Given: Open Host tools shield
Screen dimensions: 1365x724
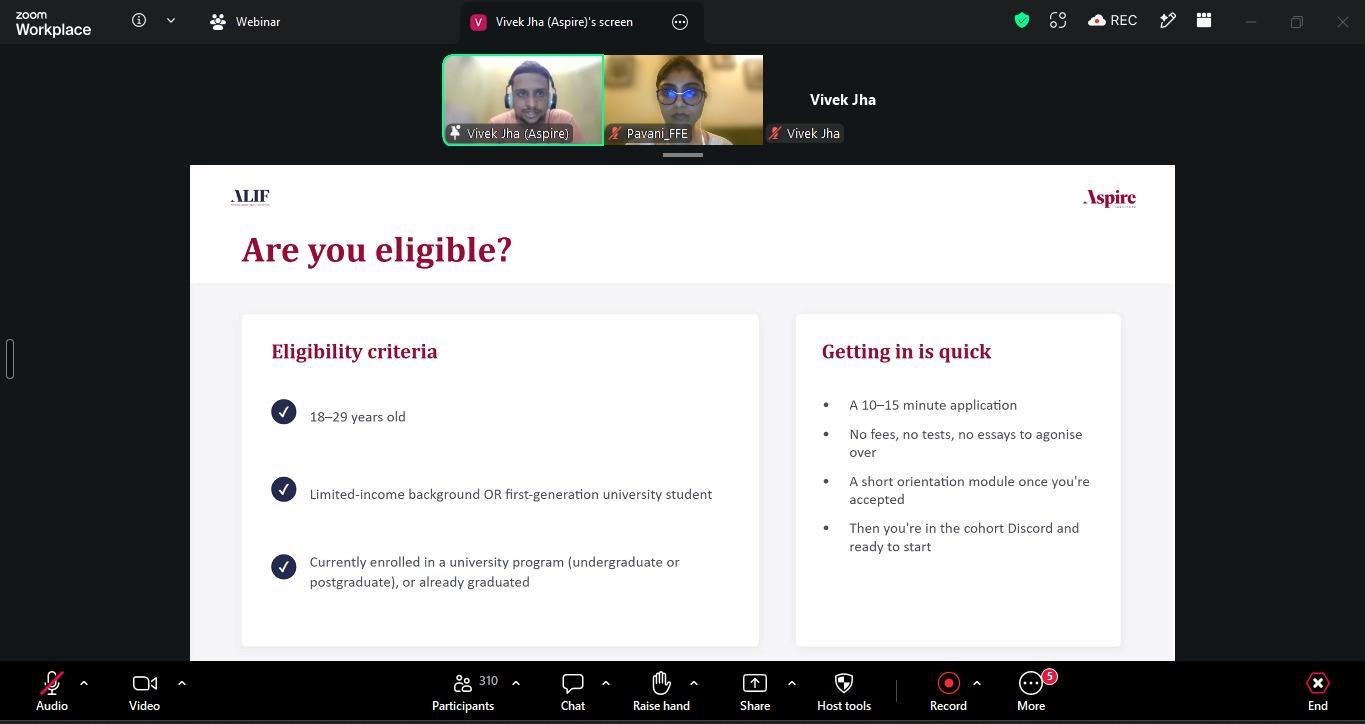Looking at the screenshot, I should coord(844,683).
